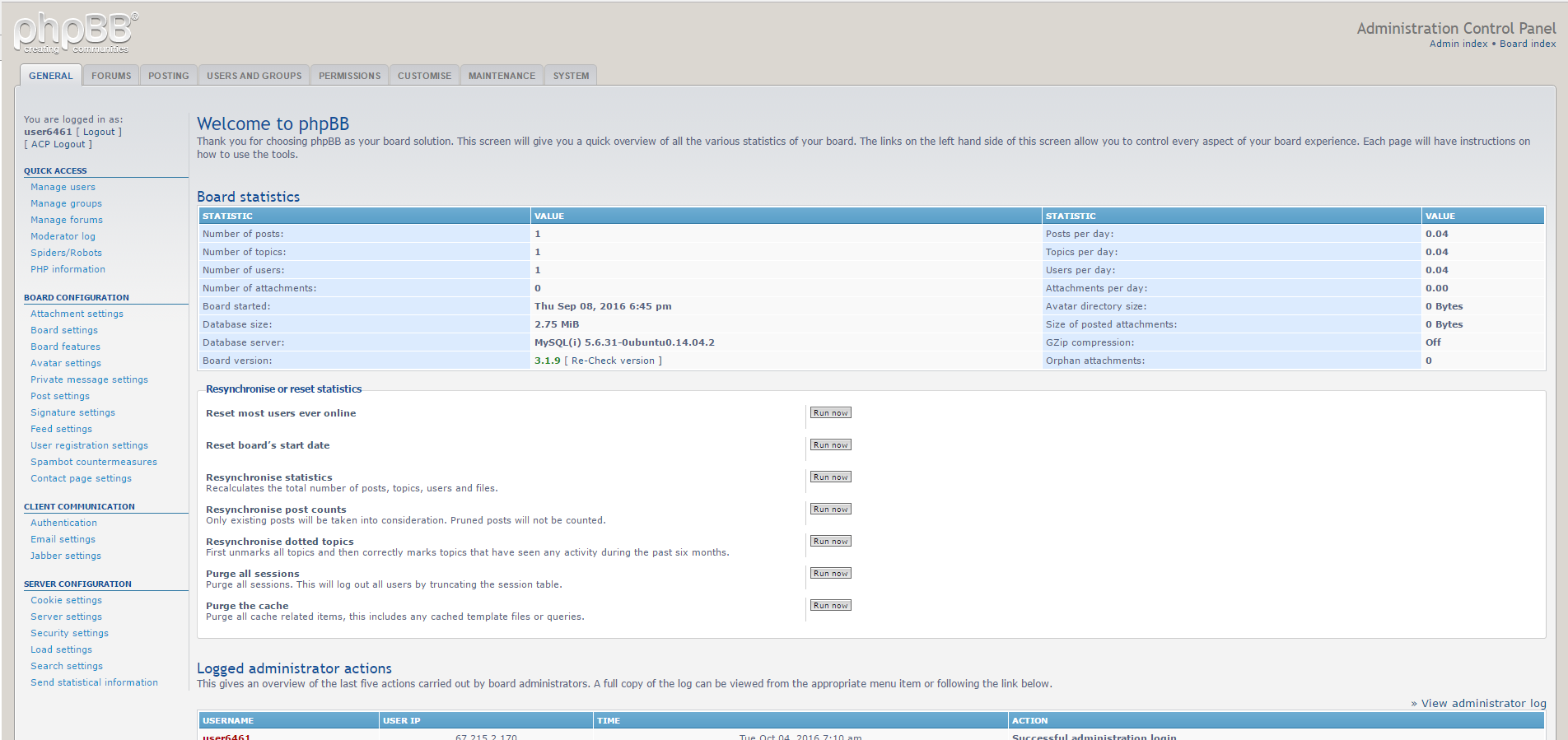View the Moderator log

63,236
